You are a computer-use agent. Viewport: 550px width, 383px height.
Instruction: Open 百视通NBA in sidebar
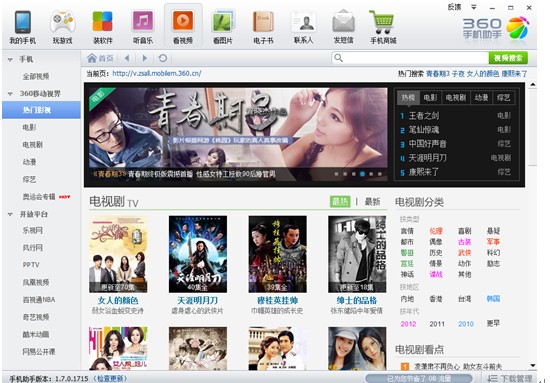(39, 300)
